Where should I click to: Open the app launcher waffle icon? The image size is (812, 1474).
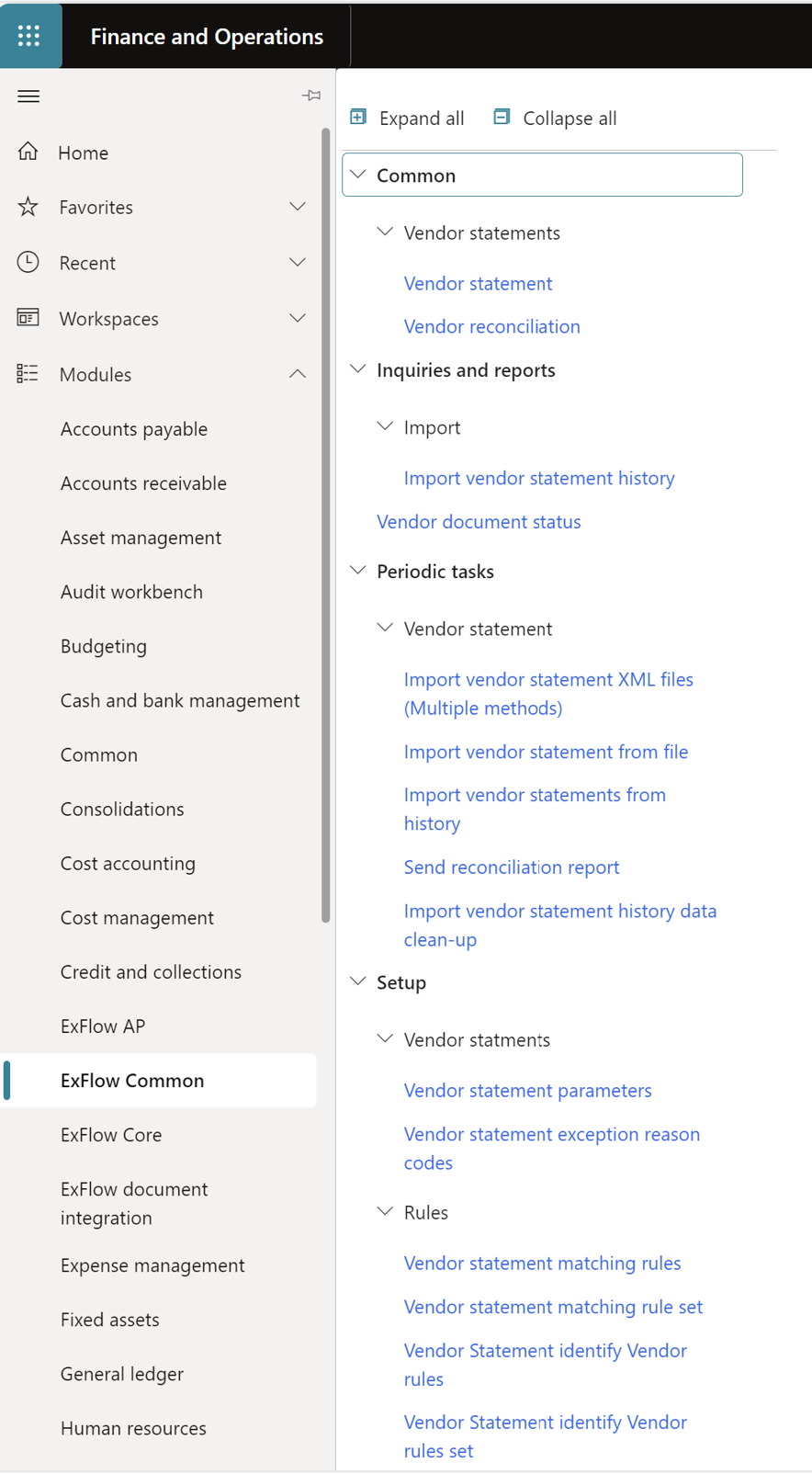click(29, 36)
